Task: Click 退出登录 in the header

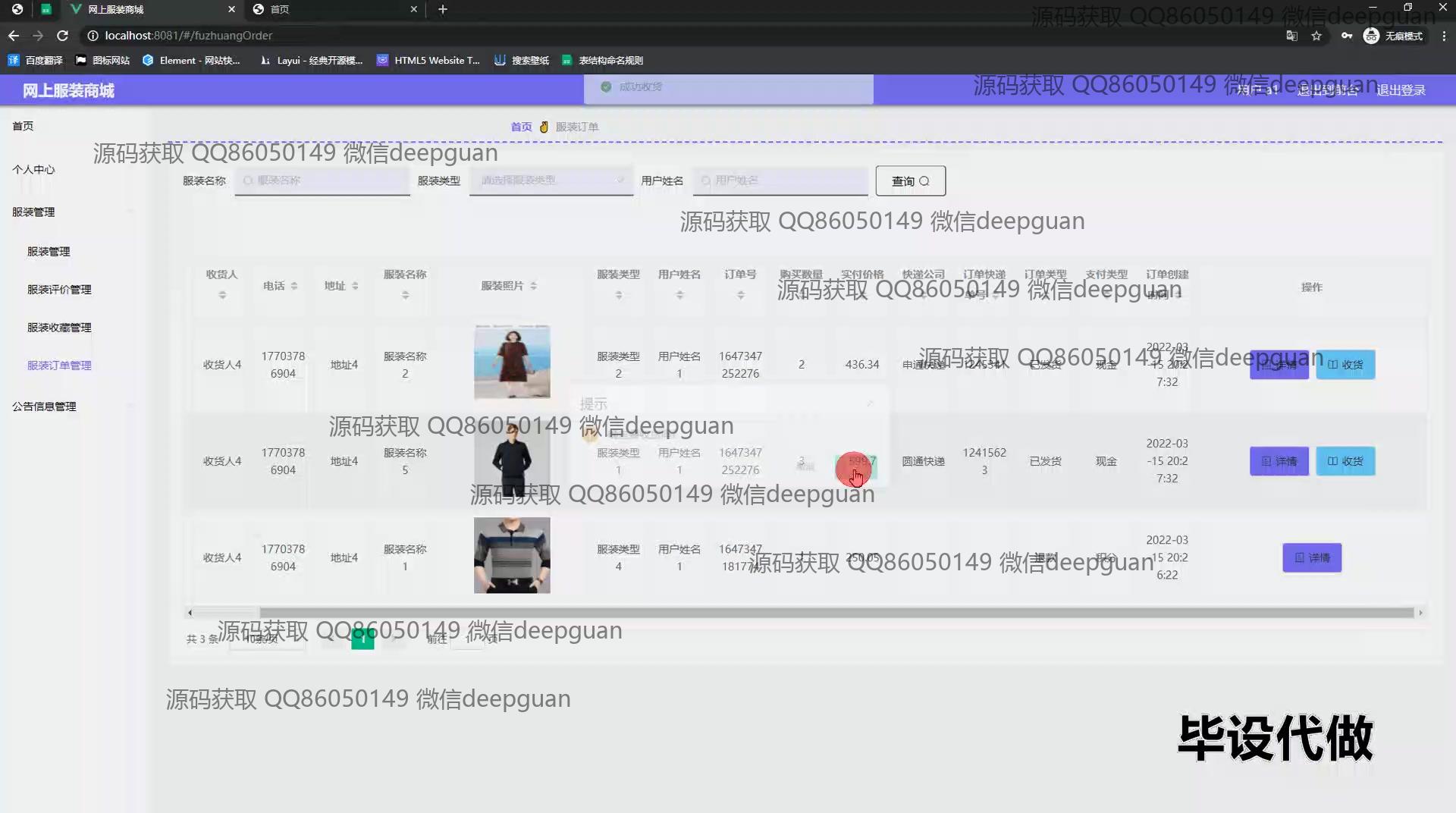Action: (x=1401, y=90)
